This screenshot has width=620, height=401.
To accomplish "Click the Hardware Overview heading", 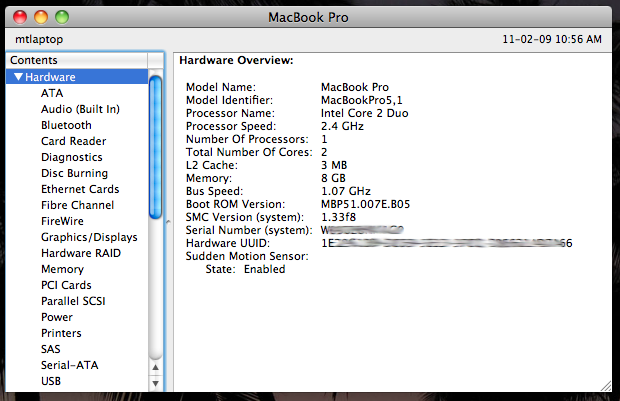I will click(x=236, y=60).
